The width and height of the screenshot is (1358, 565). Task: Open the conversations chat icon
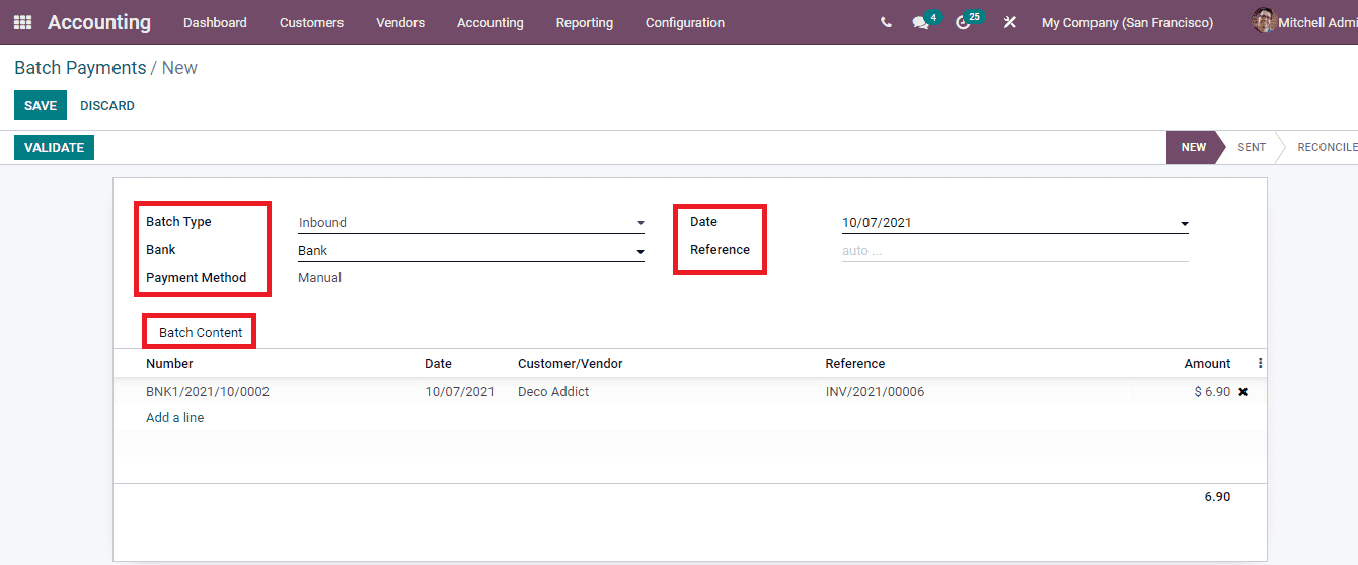[921, 22]
